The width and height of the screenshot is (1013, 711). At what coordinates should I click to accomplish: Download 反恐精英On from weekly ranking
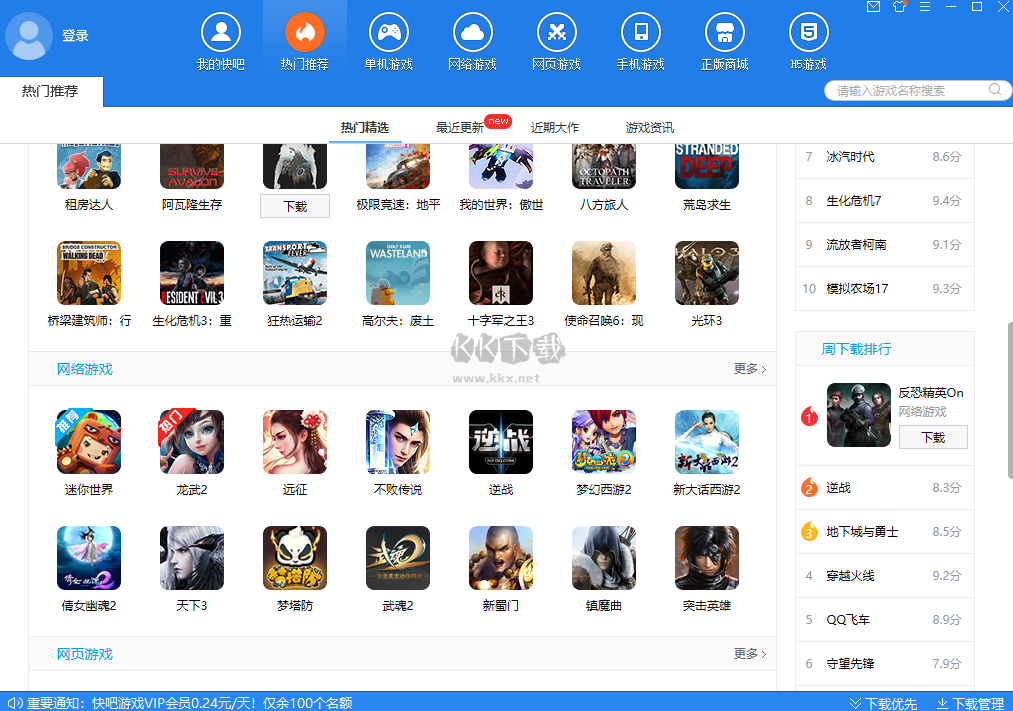[x=933, y=437]
